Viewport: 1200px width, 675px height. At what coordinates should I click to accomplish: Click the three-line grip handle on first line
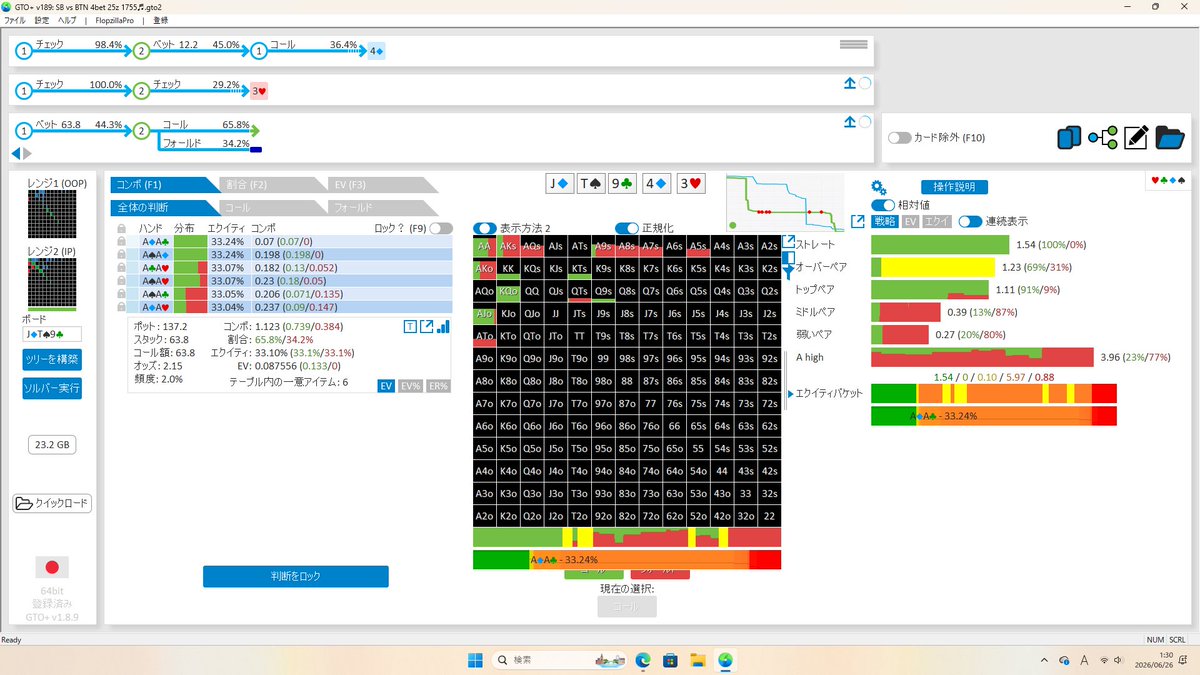tap(853, 45)
